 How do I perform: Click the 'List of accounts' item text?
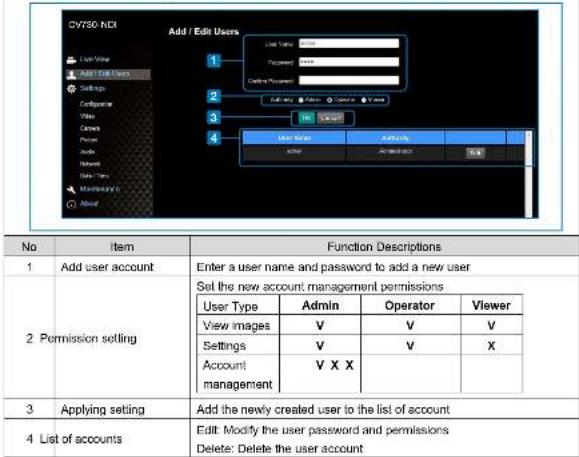[x=81, y=439]
